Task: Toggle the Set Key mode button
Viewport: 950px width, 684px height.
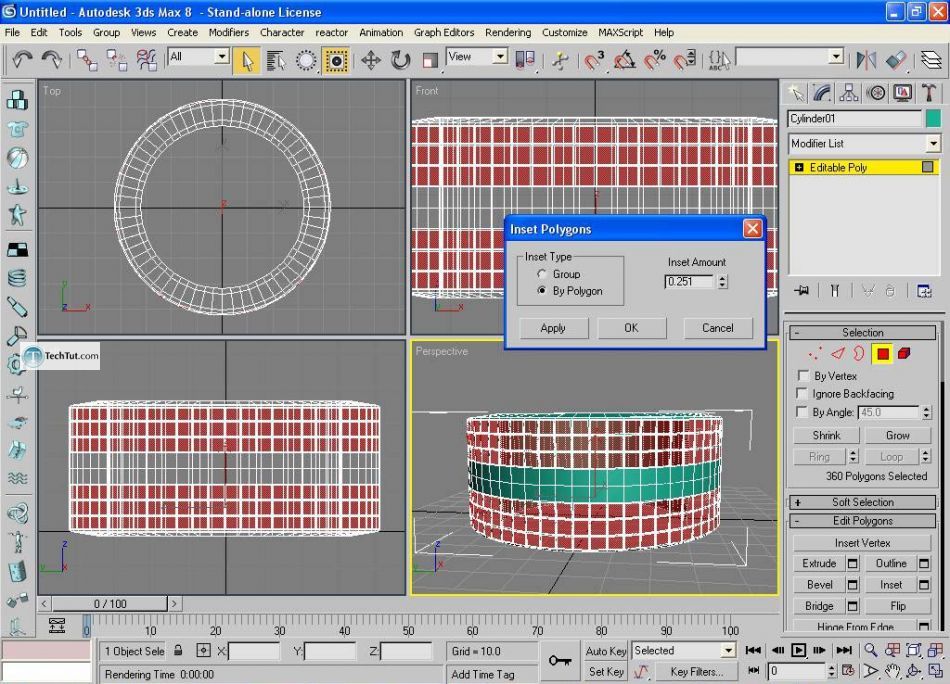Action: click(605, 671)
